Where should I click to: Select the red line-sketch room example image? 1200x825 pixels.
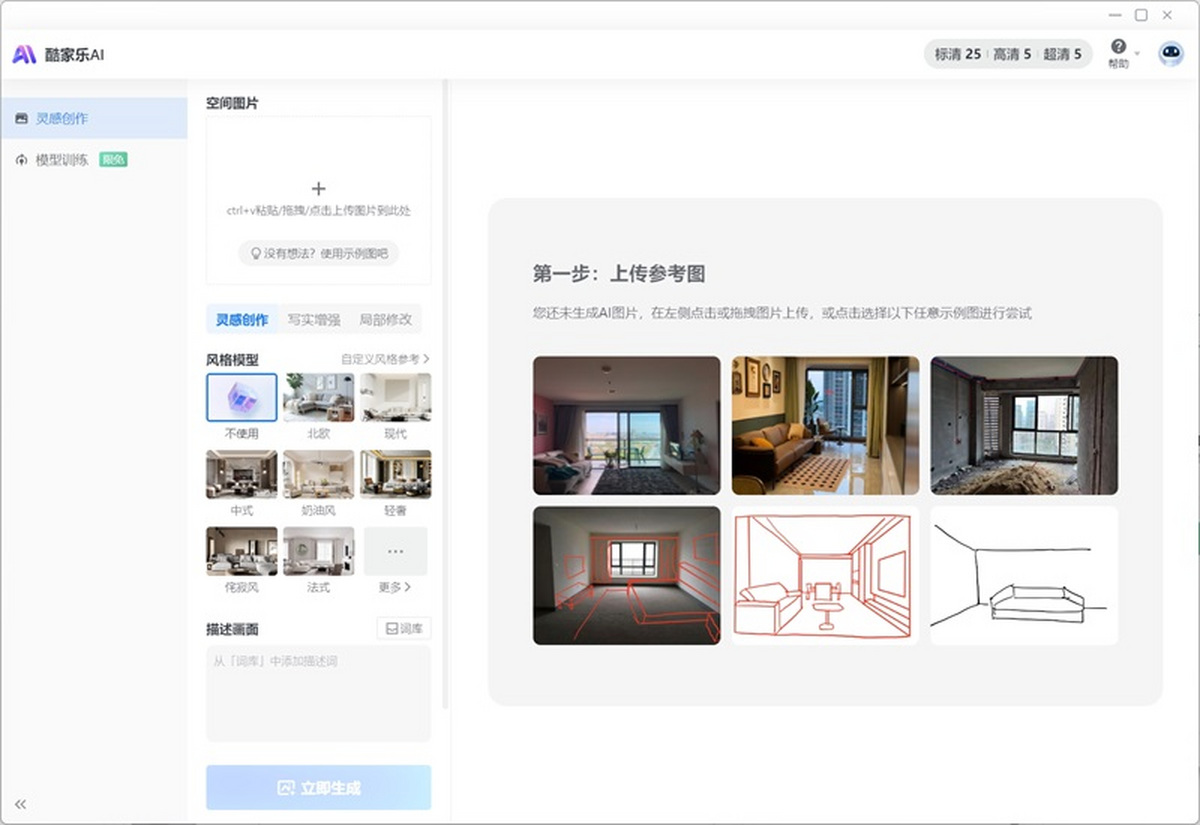(x=825, y=575)
